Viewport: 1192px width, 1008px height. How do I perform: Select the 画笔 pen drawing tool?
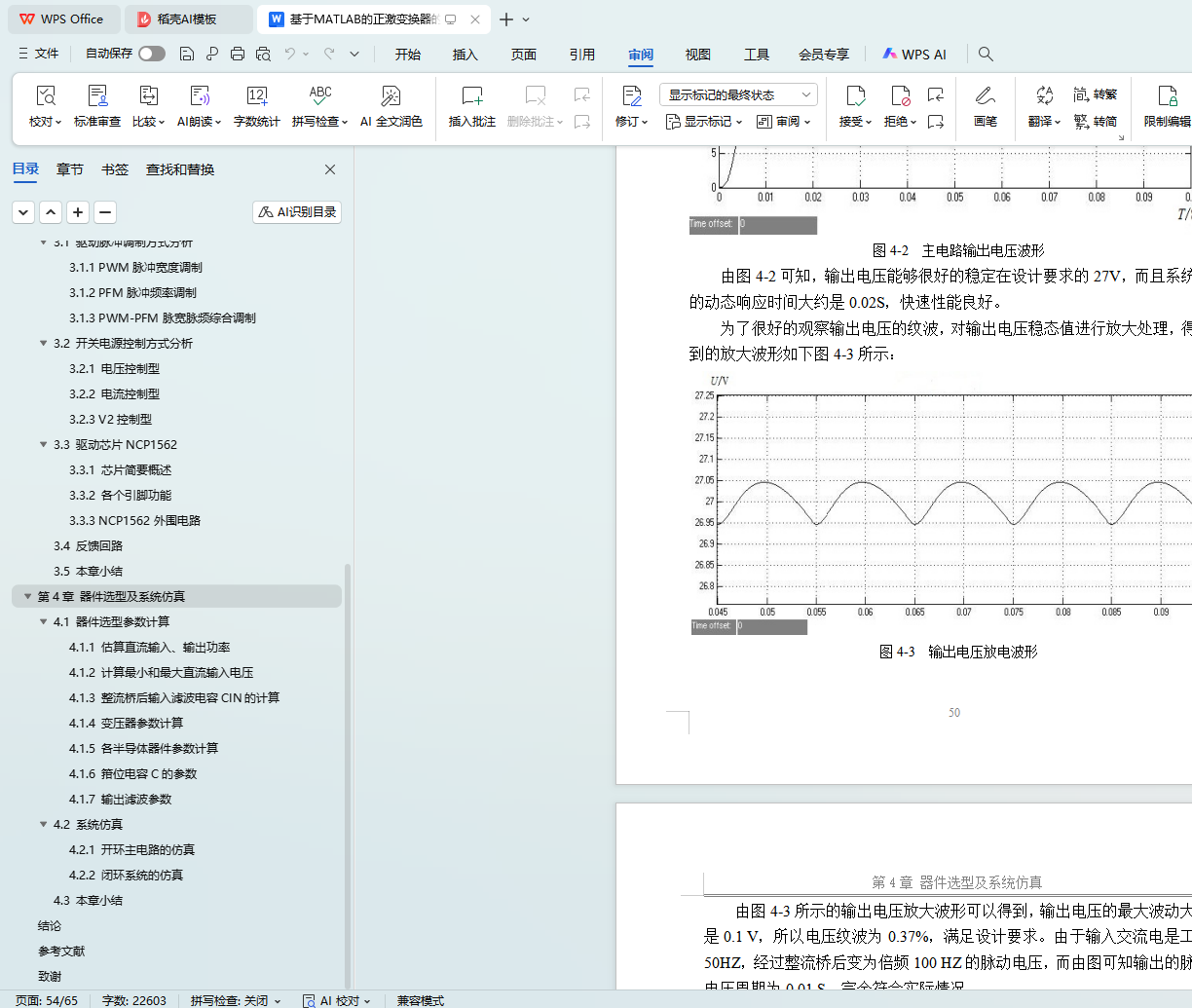(x=985, y=106)
